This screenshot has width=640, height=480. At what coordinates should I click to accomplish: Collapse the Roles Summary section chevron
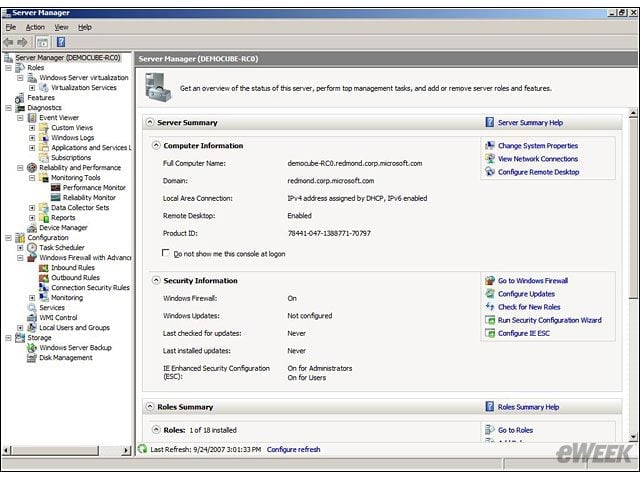pos(150,407)
